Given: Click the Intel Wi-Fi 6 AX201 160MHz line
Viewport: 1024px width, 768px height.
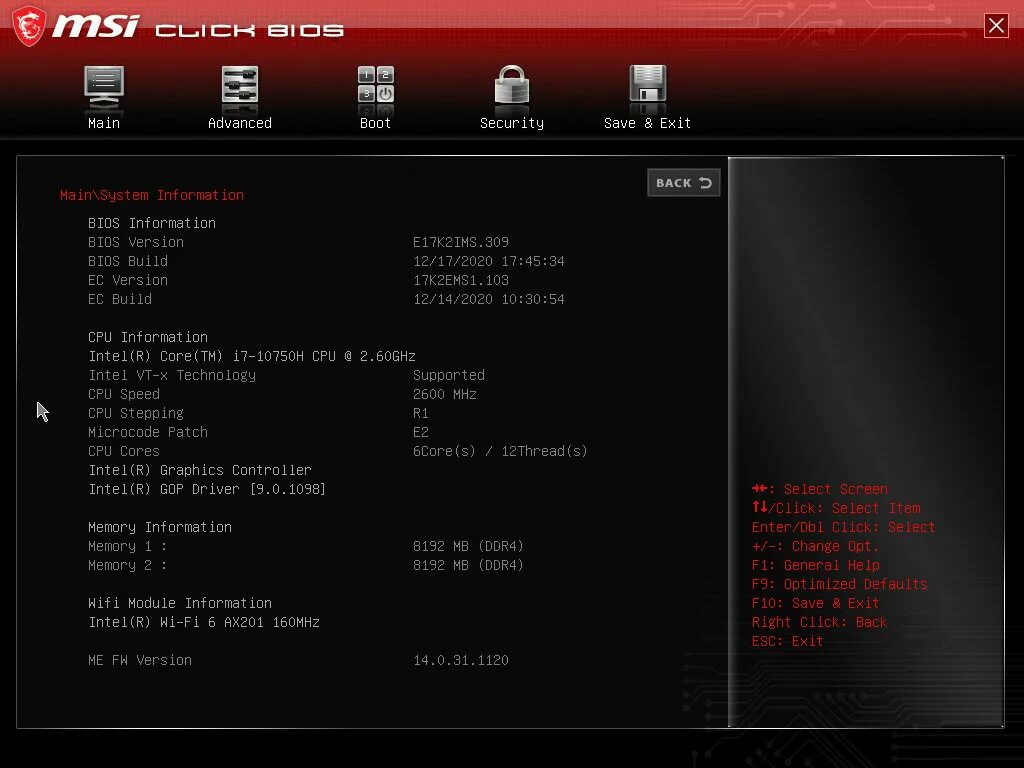Looking at the screenshot, I should 204,622.
